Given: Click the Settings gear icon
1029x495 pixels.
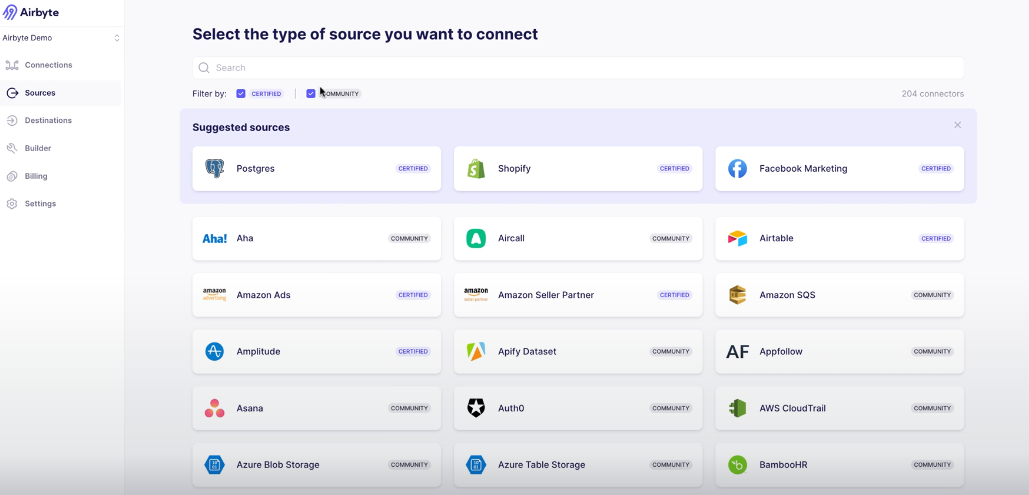Looking at the screenshot, I should pos(12,204).
